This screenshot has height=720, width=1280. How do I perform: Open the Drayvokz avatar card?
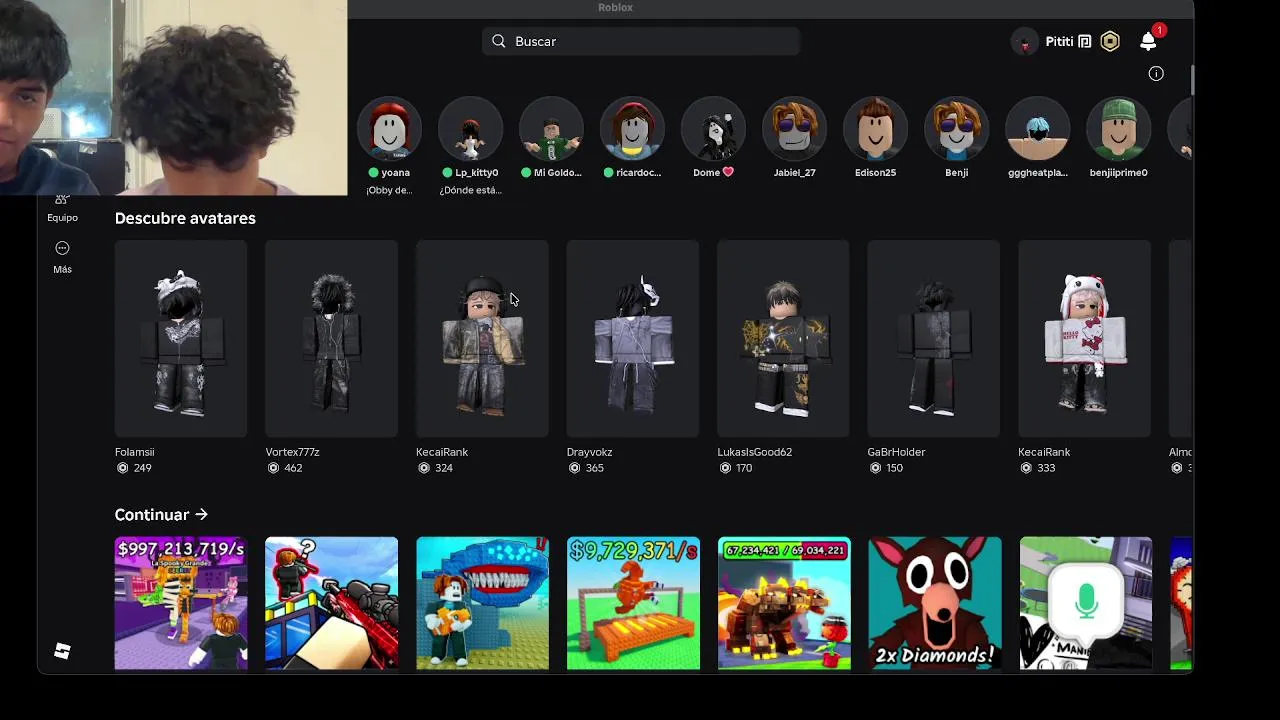tap(632, 338)
